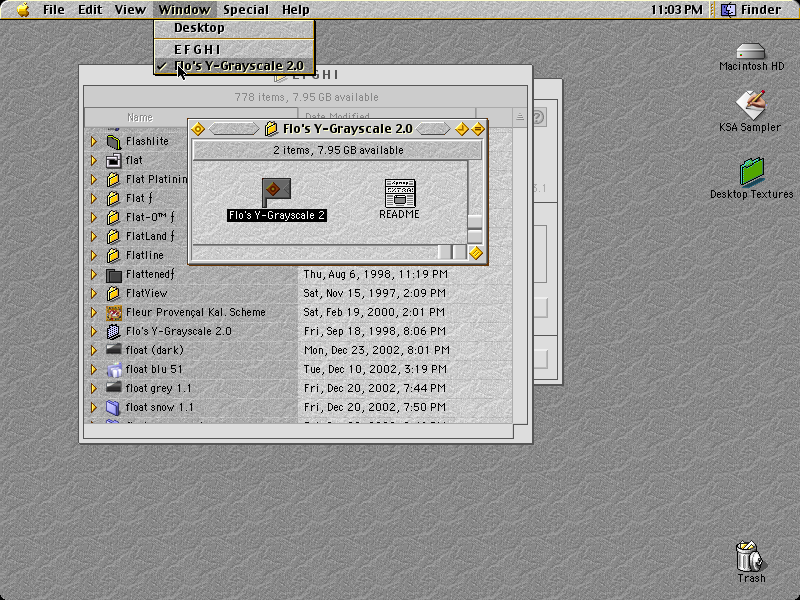Screen dimensions: 800x600
Task: Open the README document icon
Action: [x=399, y=193]
